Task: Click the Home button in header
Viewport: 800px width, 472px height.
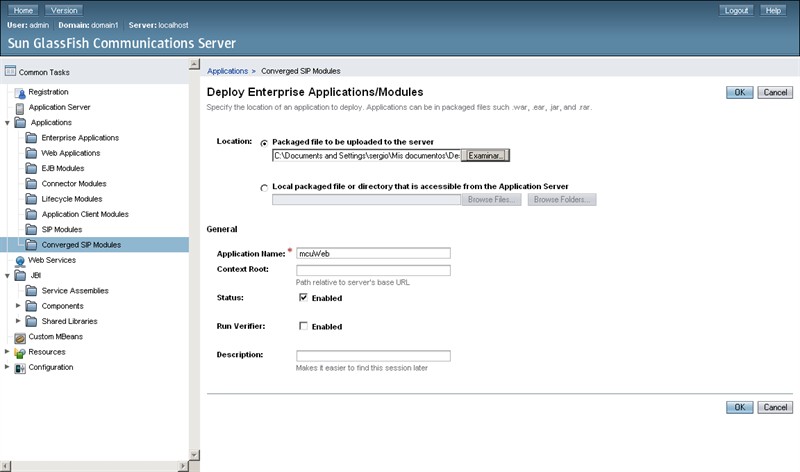Action: [x=23, y=10]
